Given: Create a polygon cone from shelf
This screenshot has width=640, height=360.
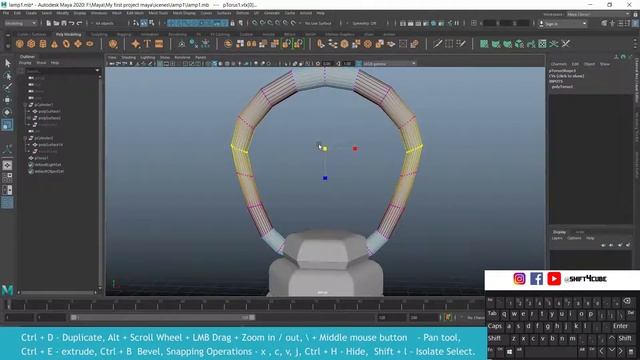Looking at the screenshot, I should [54, 44].
